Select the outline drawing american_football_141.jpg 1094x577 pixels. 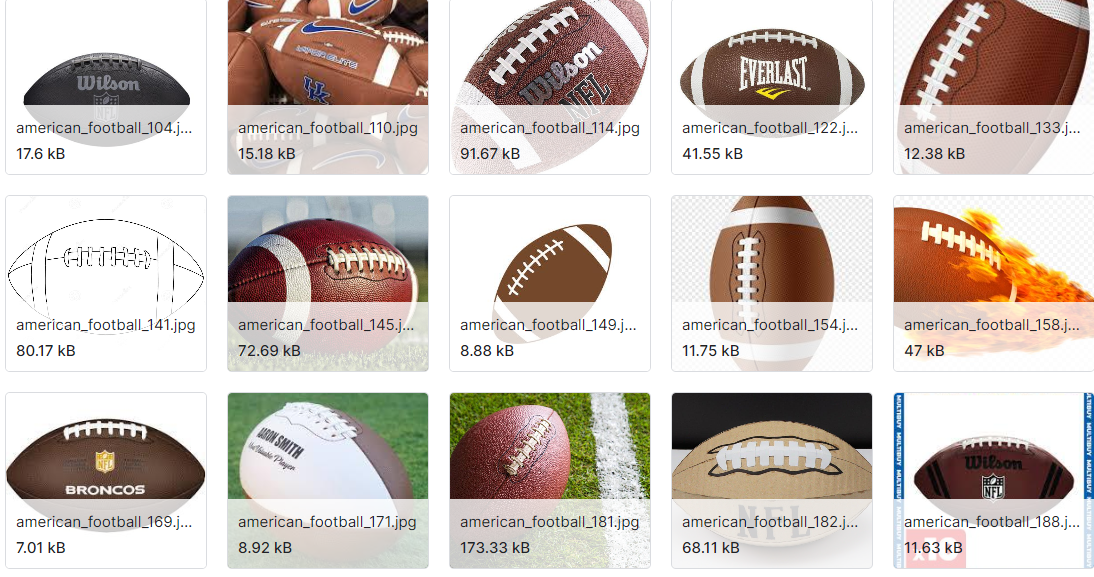coord(106,283)
